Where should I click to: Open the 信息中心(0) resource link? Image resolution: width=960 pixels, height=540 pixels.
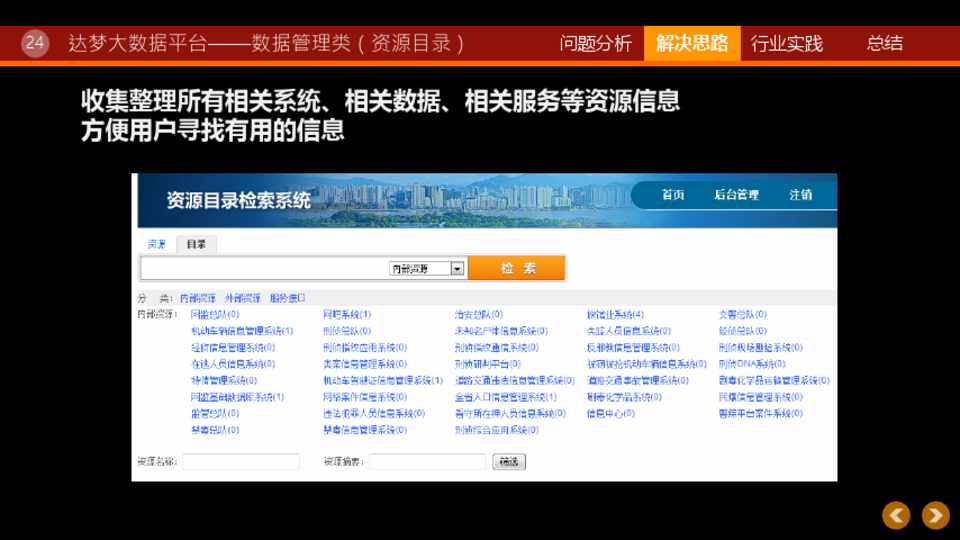tap(610, 413)
